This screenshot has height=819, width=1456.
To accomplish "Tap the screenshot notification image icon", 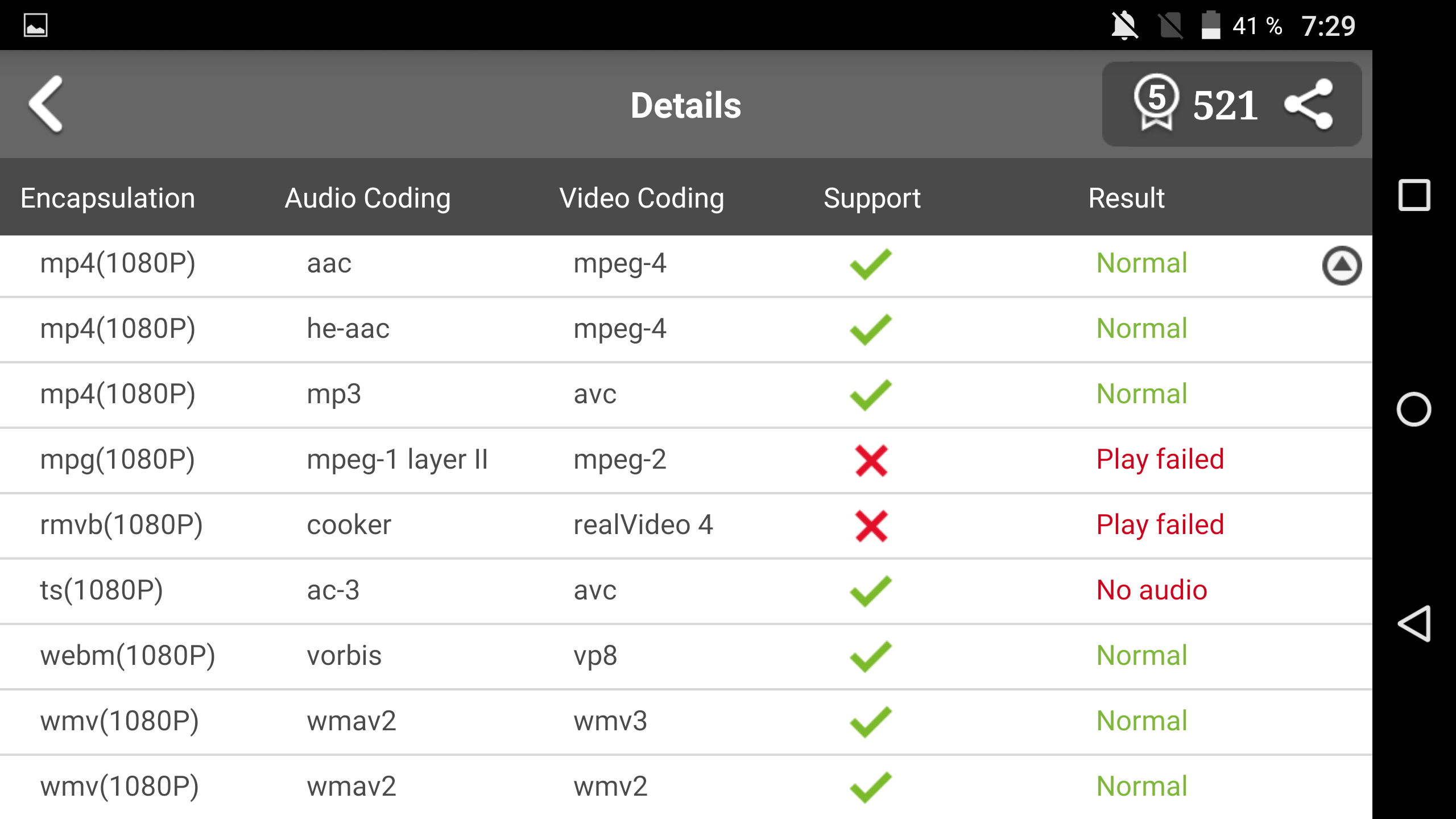I will pyautogui.click(x=35, y=26).
